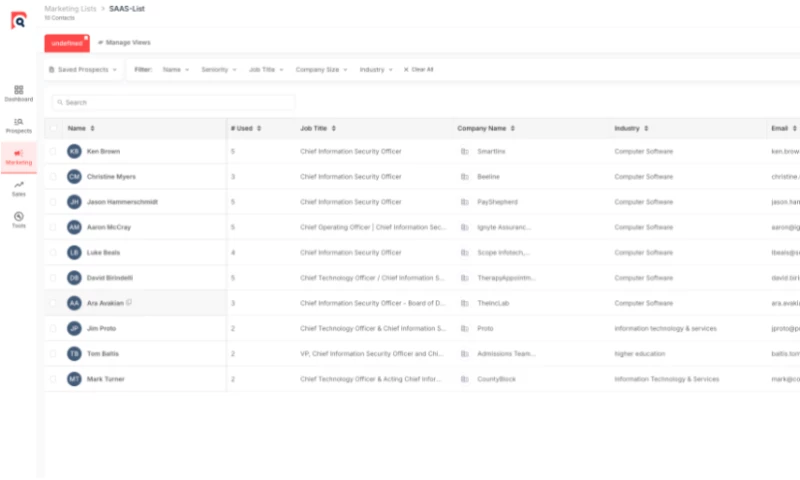Select the red undefined view tab

tap(67, 43)
